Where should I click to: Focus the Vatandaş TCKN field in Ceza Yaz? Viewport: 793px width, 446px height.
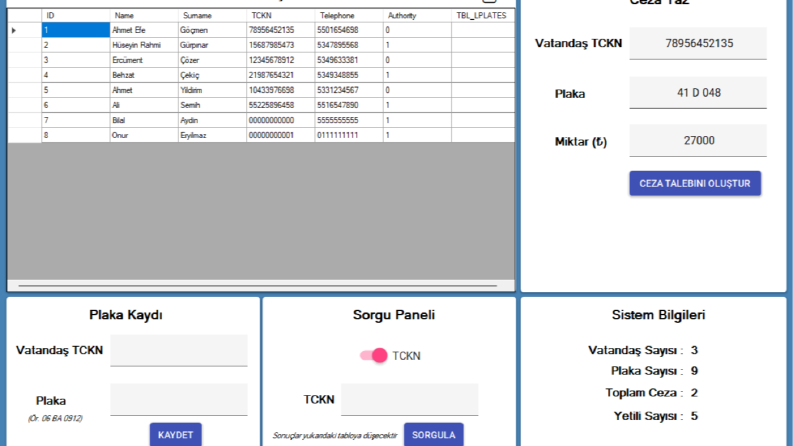(698, 43)
